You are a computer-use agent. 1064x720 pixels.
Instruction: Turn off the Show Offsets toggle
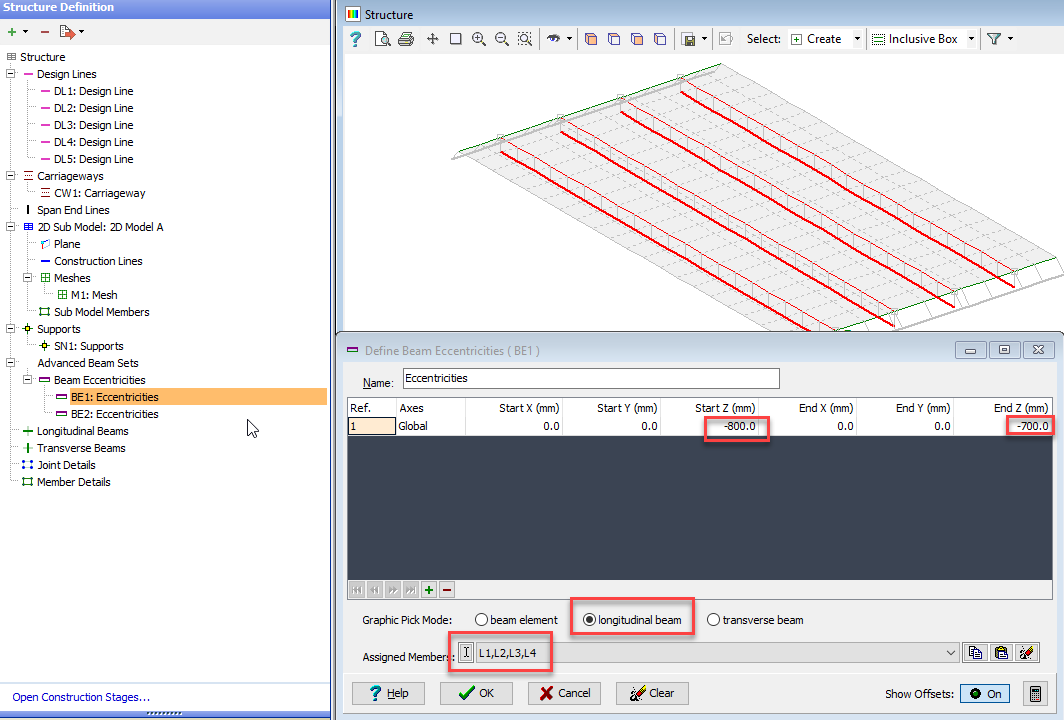[985, 693]
